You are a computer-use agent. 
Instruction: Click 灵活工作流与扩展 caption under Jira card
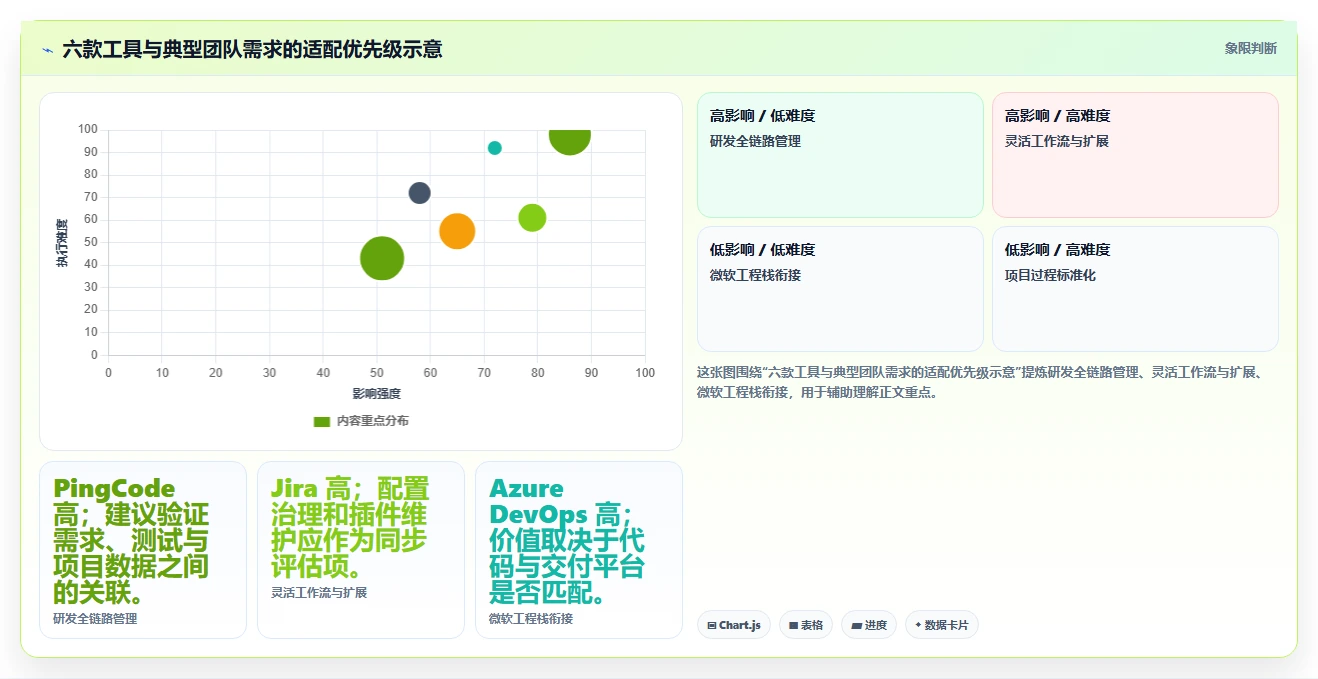click(x=319, y=593)
